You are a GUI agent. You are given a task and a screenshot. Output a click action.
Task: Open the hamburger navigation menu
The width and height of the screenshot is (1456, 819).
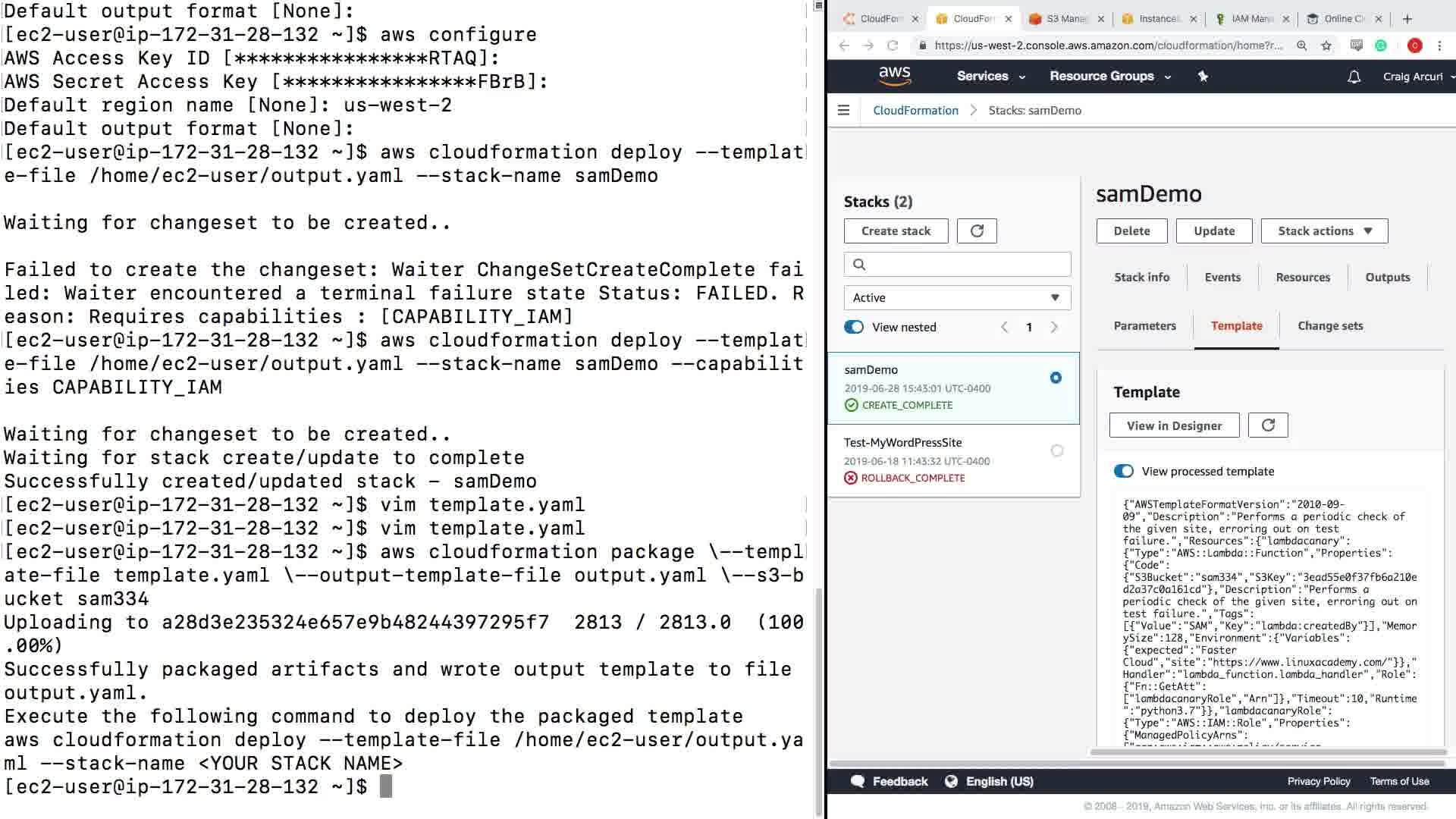pyautogui.click(x=843, y=111)
